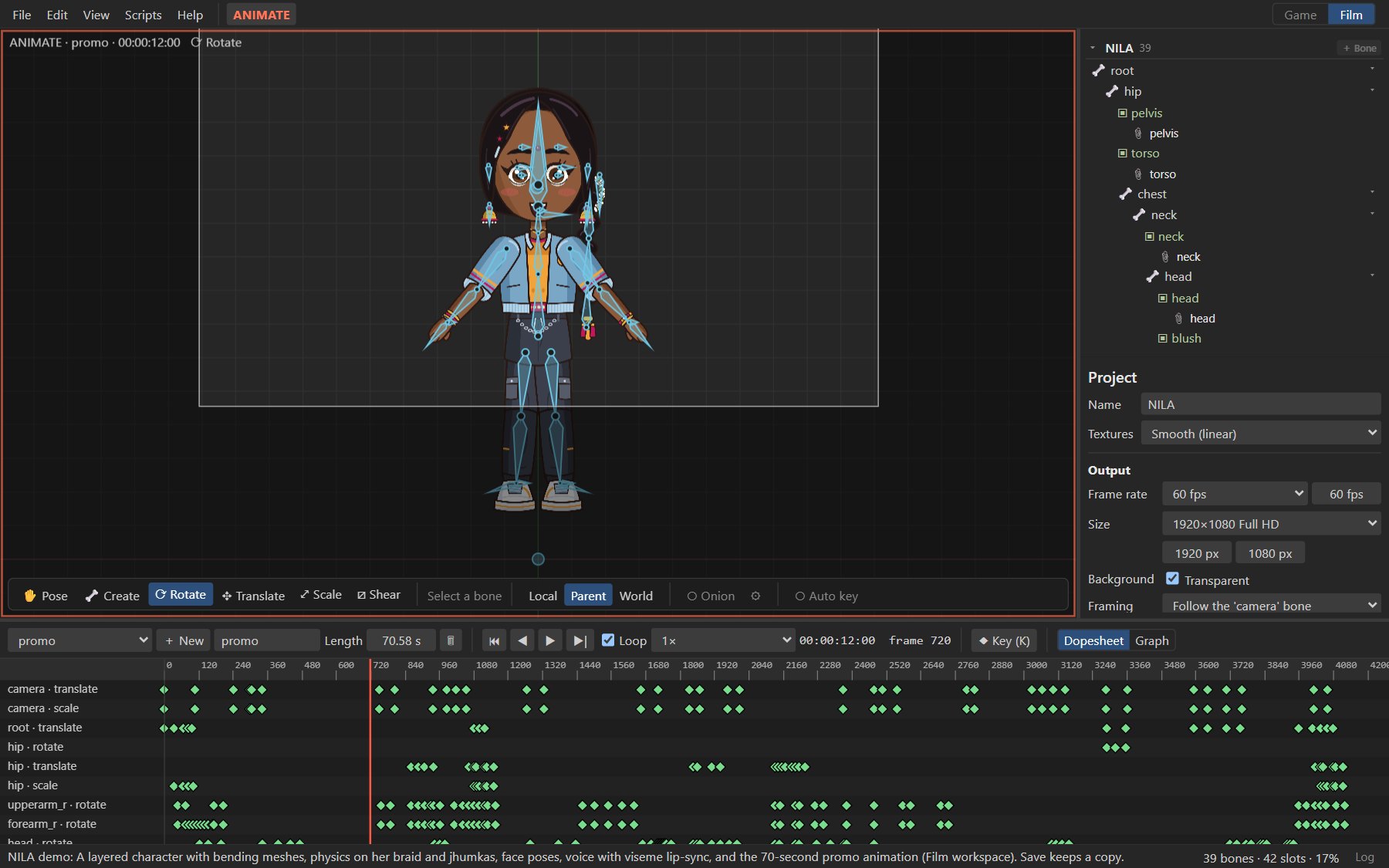Image resolution: width=1389 pixels, height=868 pixels.
Task: Click project Name field NILA
Action: 1261,404
